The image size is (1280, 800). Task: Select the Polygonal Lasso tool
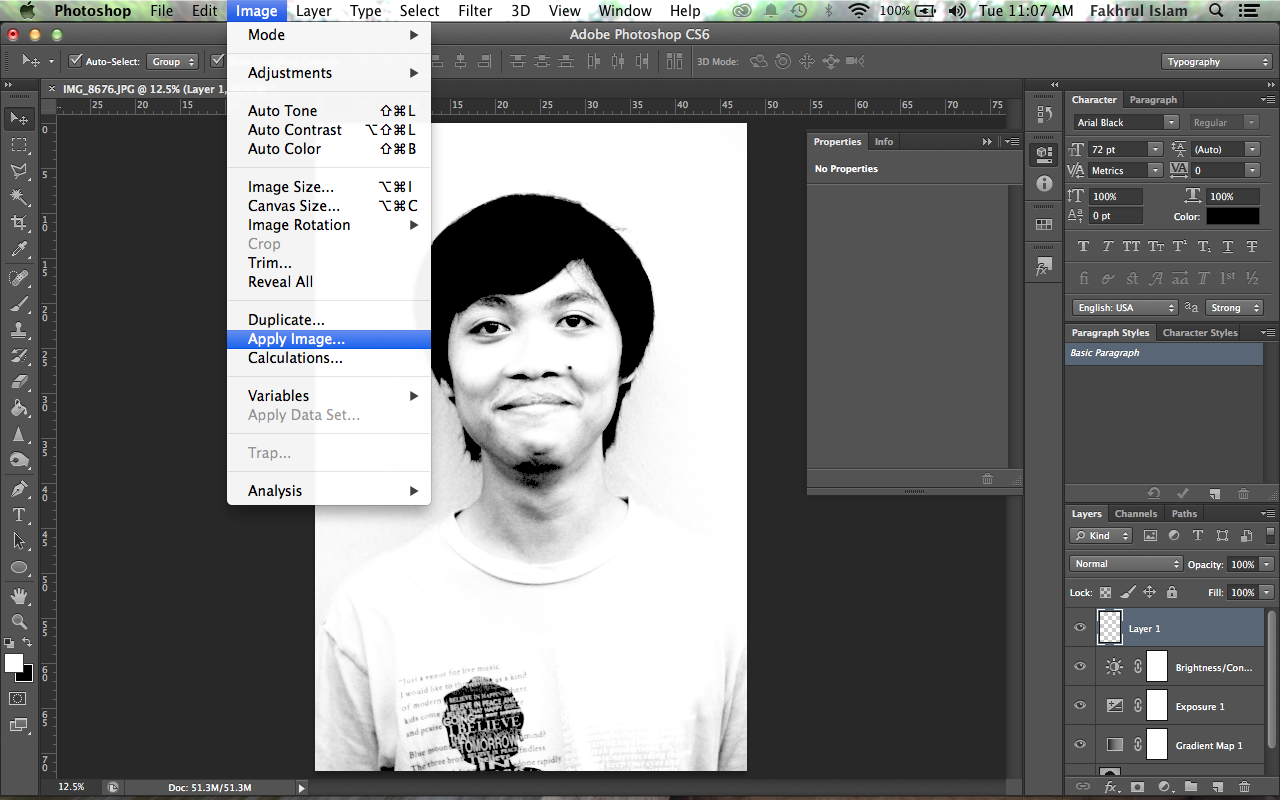point(19,171)
